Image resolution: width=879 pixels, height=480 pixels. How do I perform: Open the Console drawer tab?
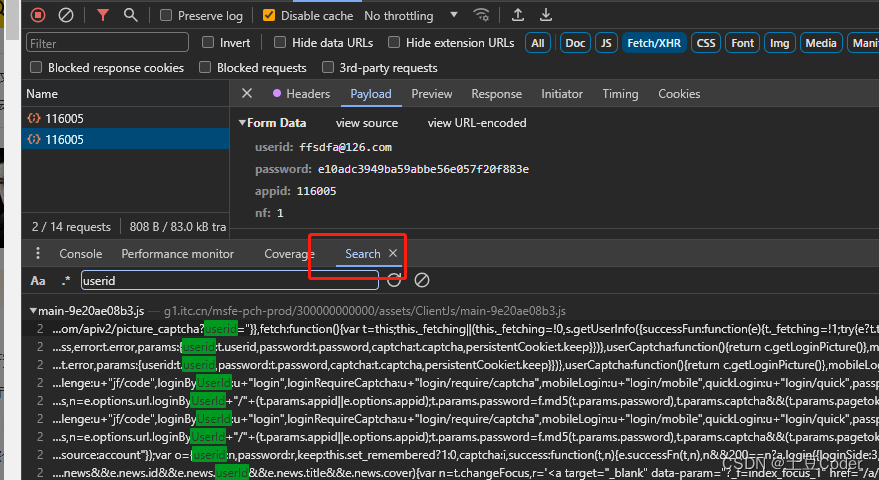[81, 253]
